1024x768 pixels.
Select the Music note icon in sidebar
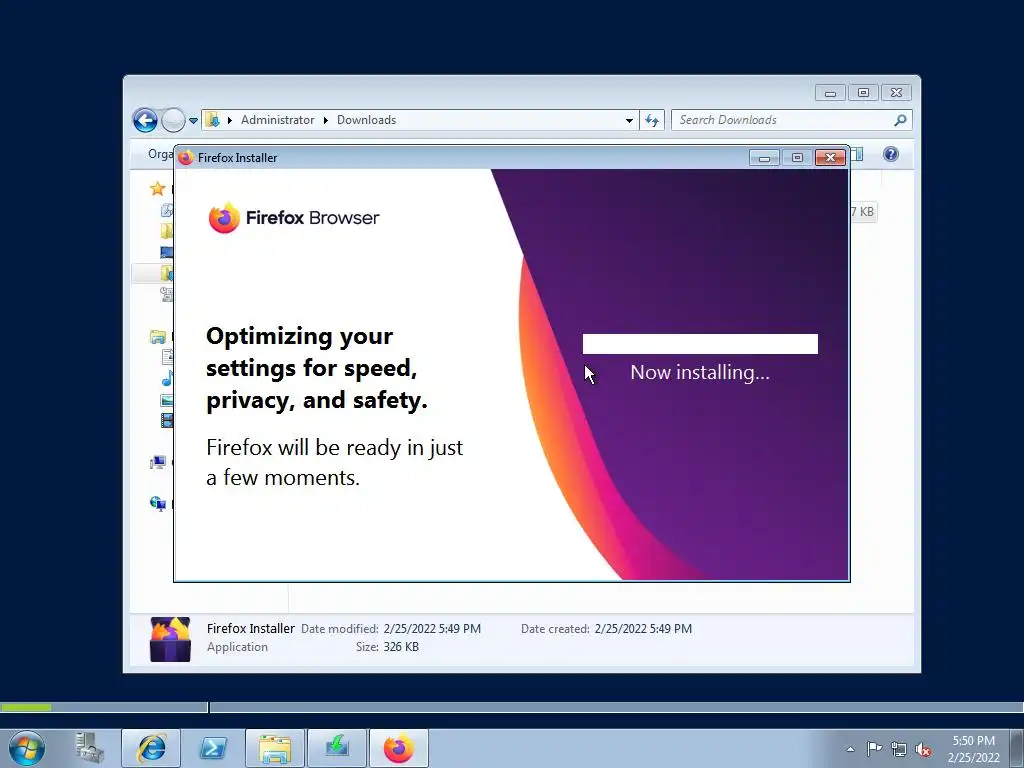[x=167, y=378]
